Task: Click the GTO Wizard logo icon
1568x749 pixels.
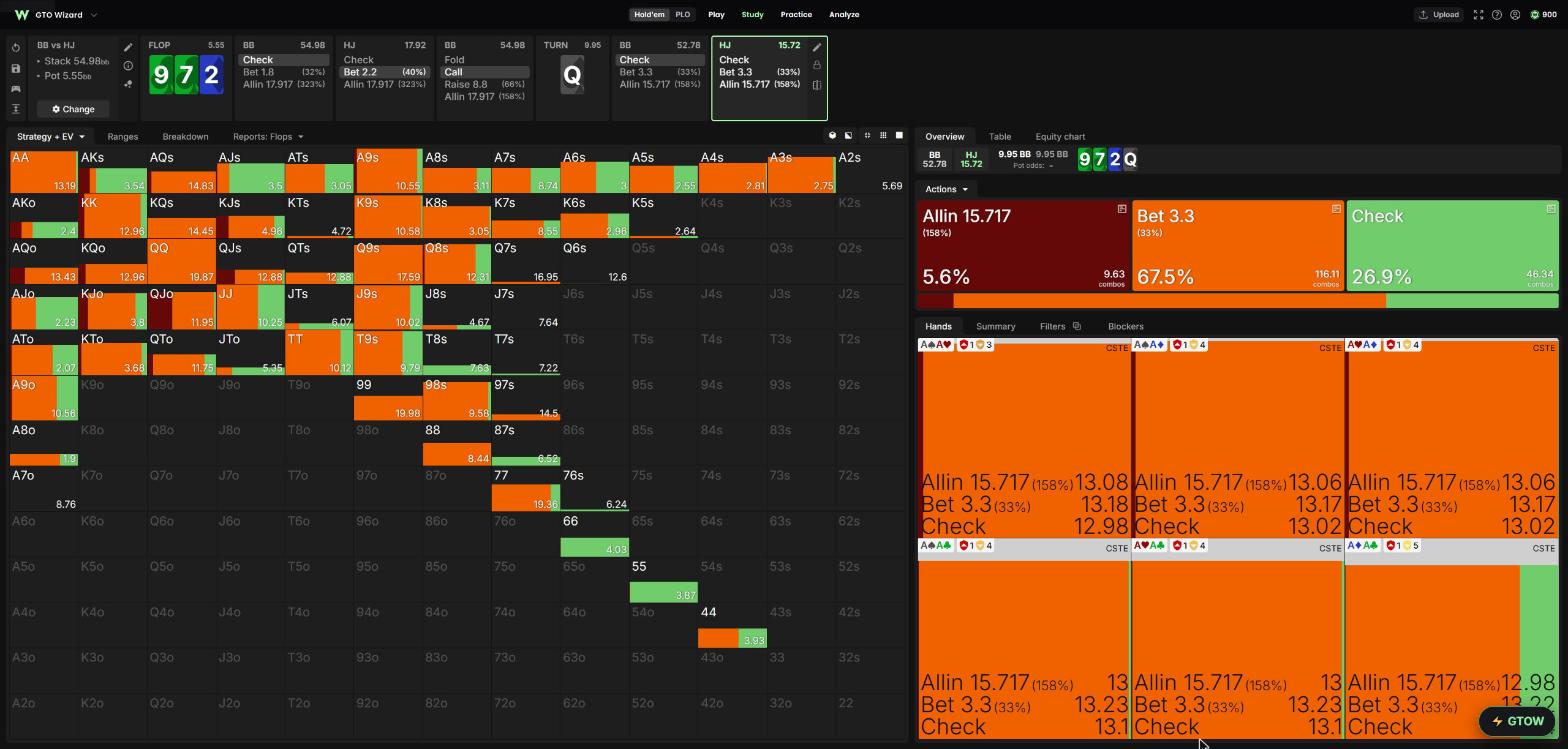Action: pos(22,15)
